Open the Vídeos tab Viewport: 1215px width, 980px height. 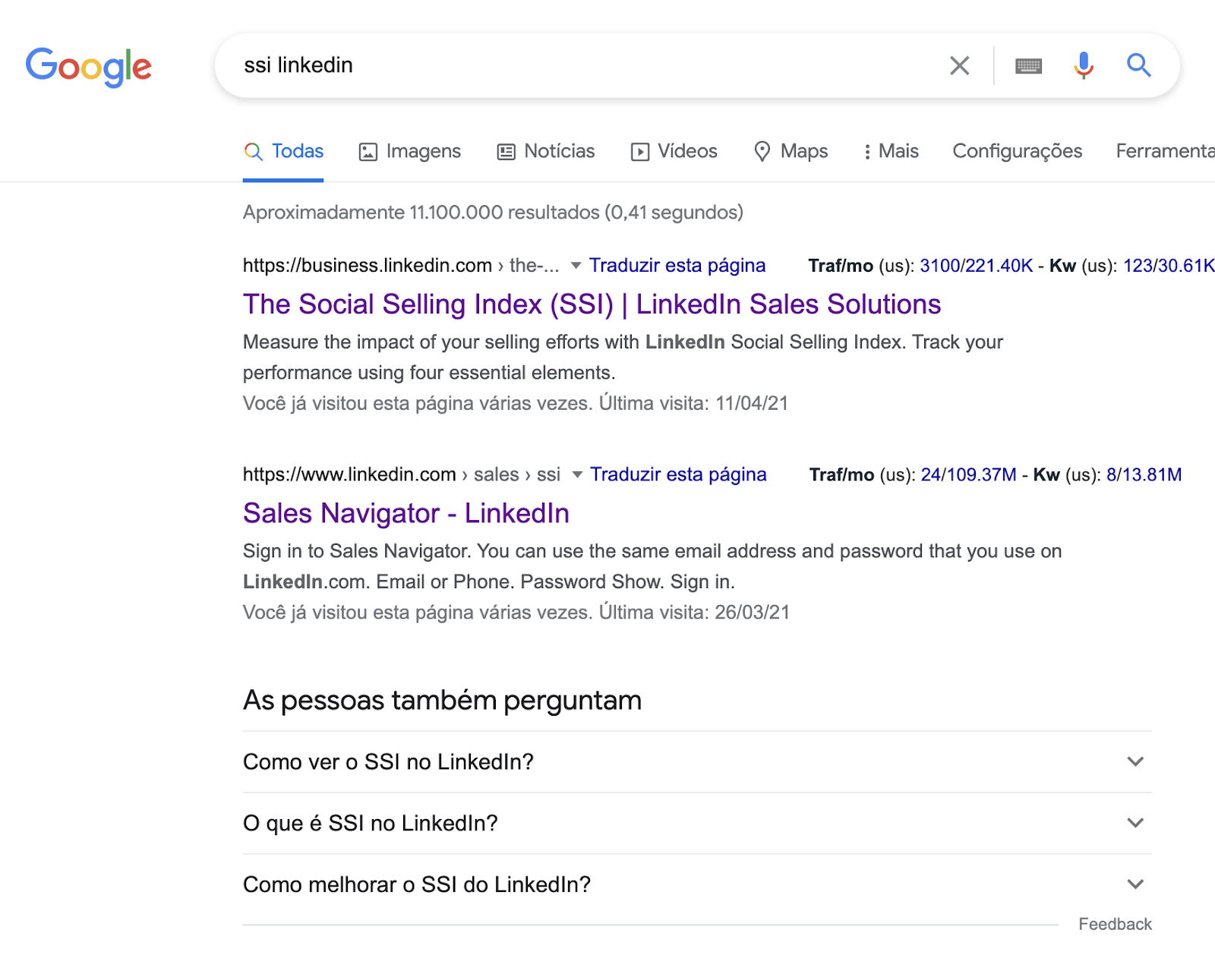click(x=674, y=151)
